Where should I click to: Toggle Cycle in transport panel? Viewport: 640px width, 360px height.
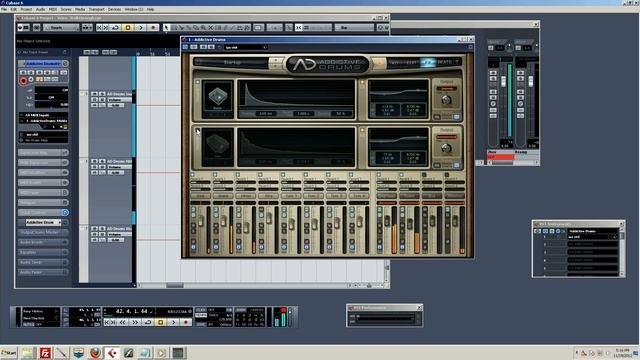click(x=148, y=322)
